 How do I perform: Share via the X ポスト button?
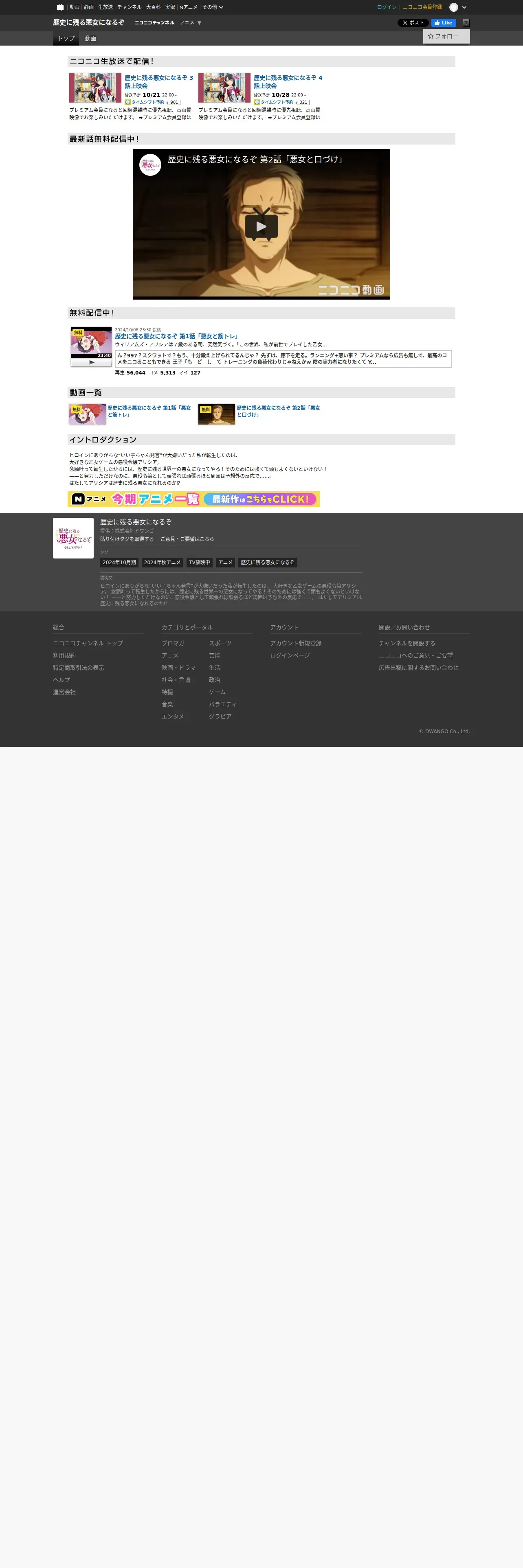pyautogui.click(x=413, y=22)
